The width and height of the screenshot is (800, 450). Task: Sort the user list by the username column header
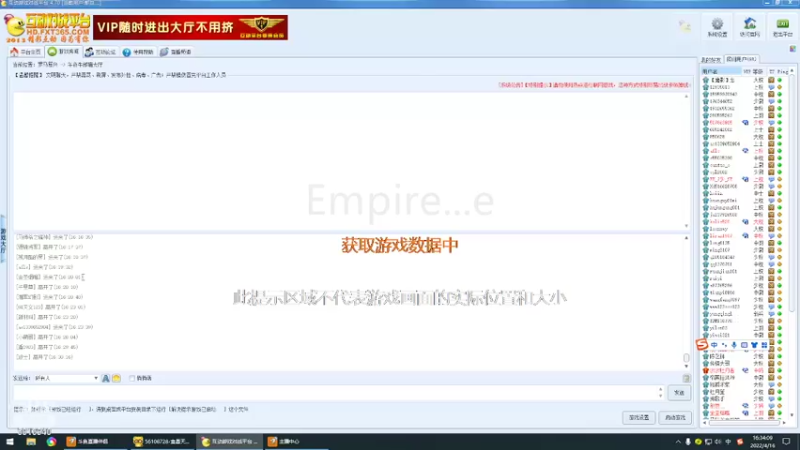(720, 71)
